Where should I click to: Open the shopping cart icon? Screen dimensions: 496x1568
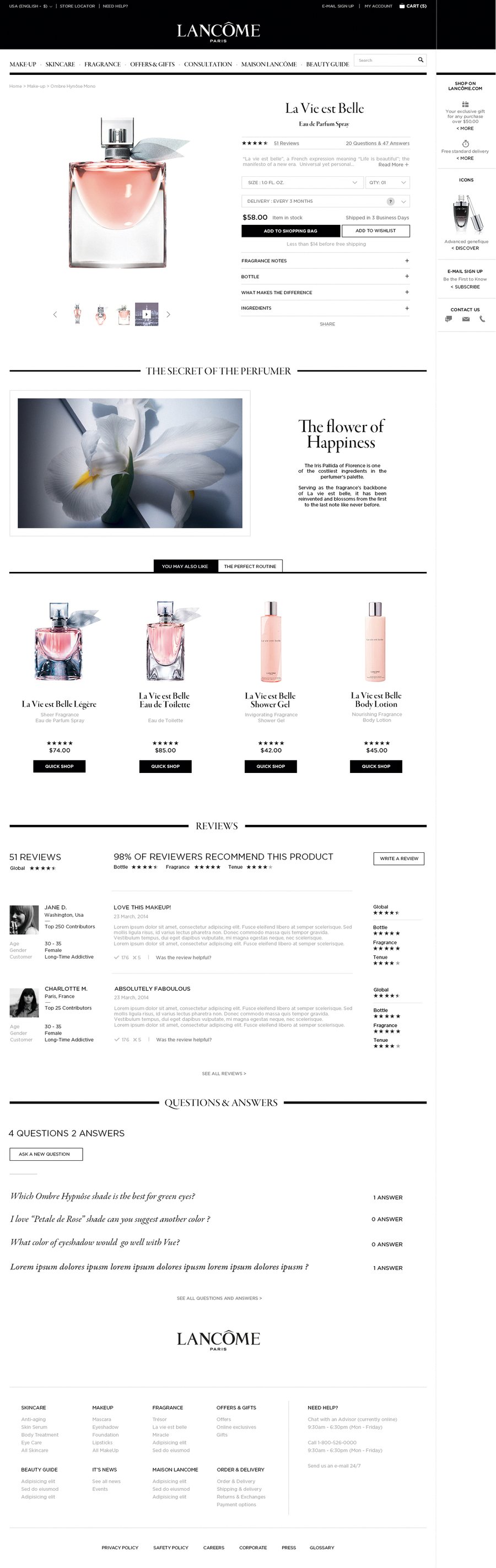(x=401, y=6)
